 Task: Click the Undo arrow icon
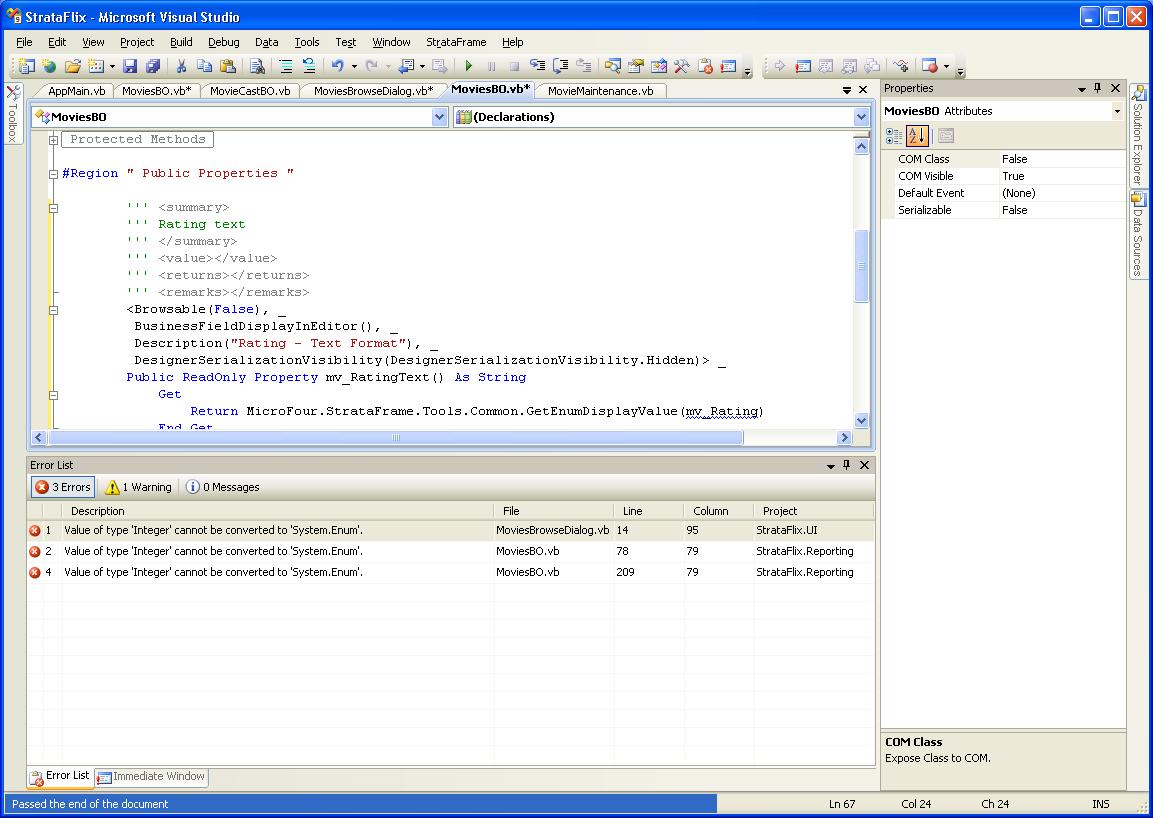(x=338, y=66)
